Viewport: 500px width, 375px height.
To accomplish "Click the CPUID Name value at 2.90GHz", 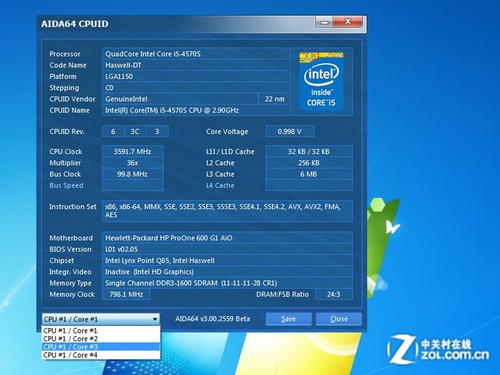I will tap(196, 110).
